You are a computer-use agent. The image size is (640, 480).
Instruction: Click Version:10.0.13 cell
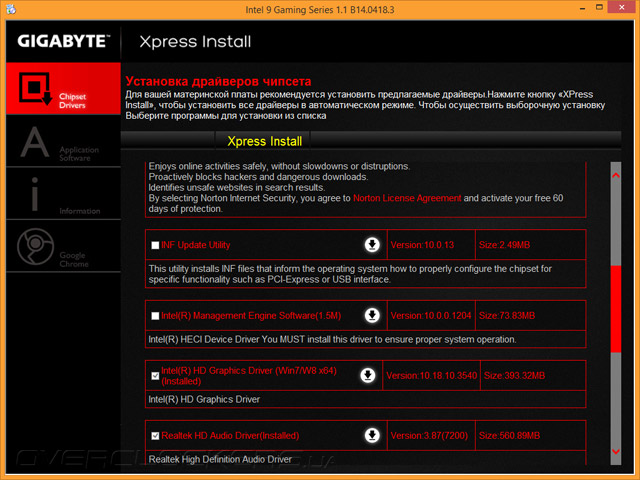[431, 245]
